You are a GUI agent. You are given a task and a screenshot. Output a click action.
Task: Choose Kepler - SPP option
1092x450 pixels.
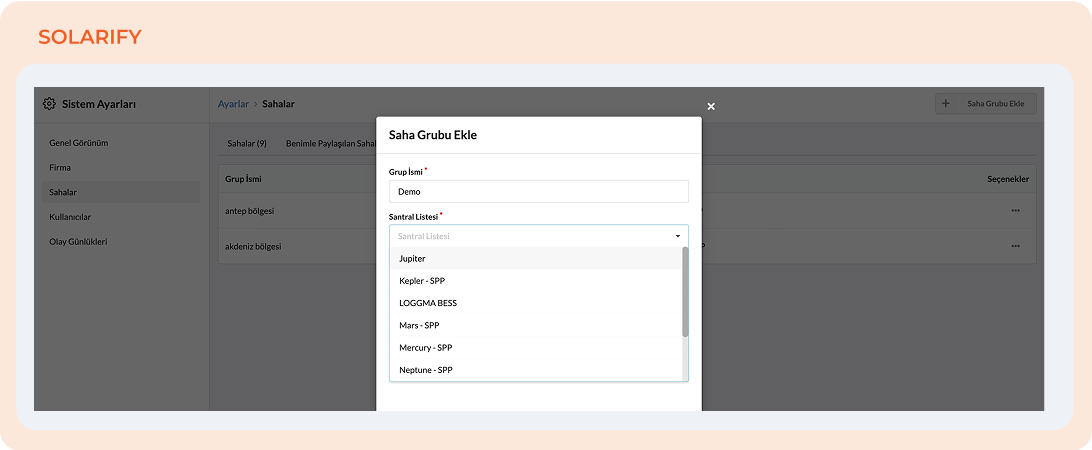pyautogui.click(x=422, y=281)
